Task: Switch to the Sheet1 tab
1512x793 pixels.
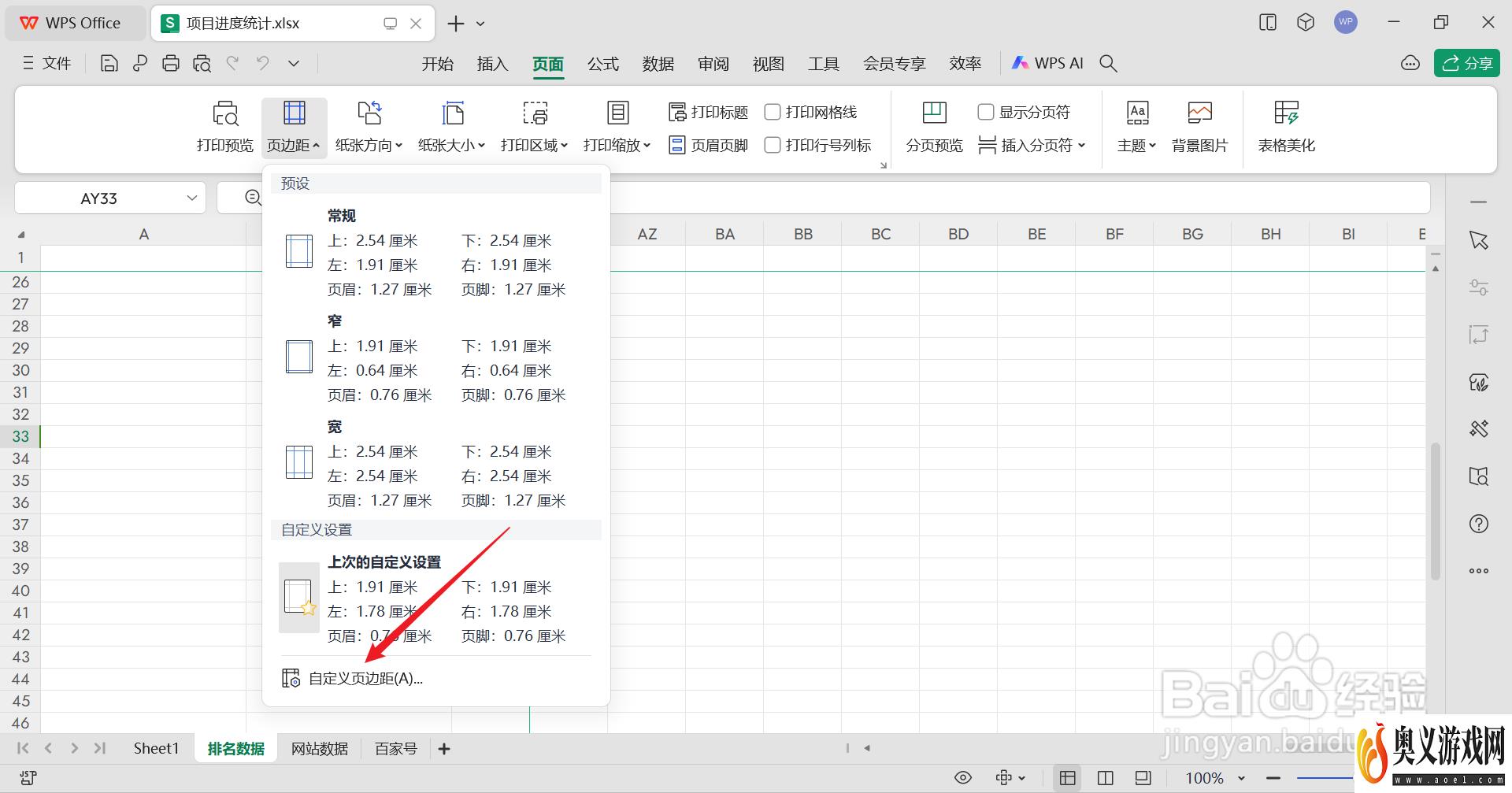Action: (x=156, y=749)
